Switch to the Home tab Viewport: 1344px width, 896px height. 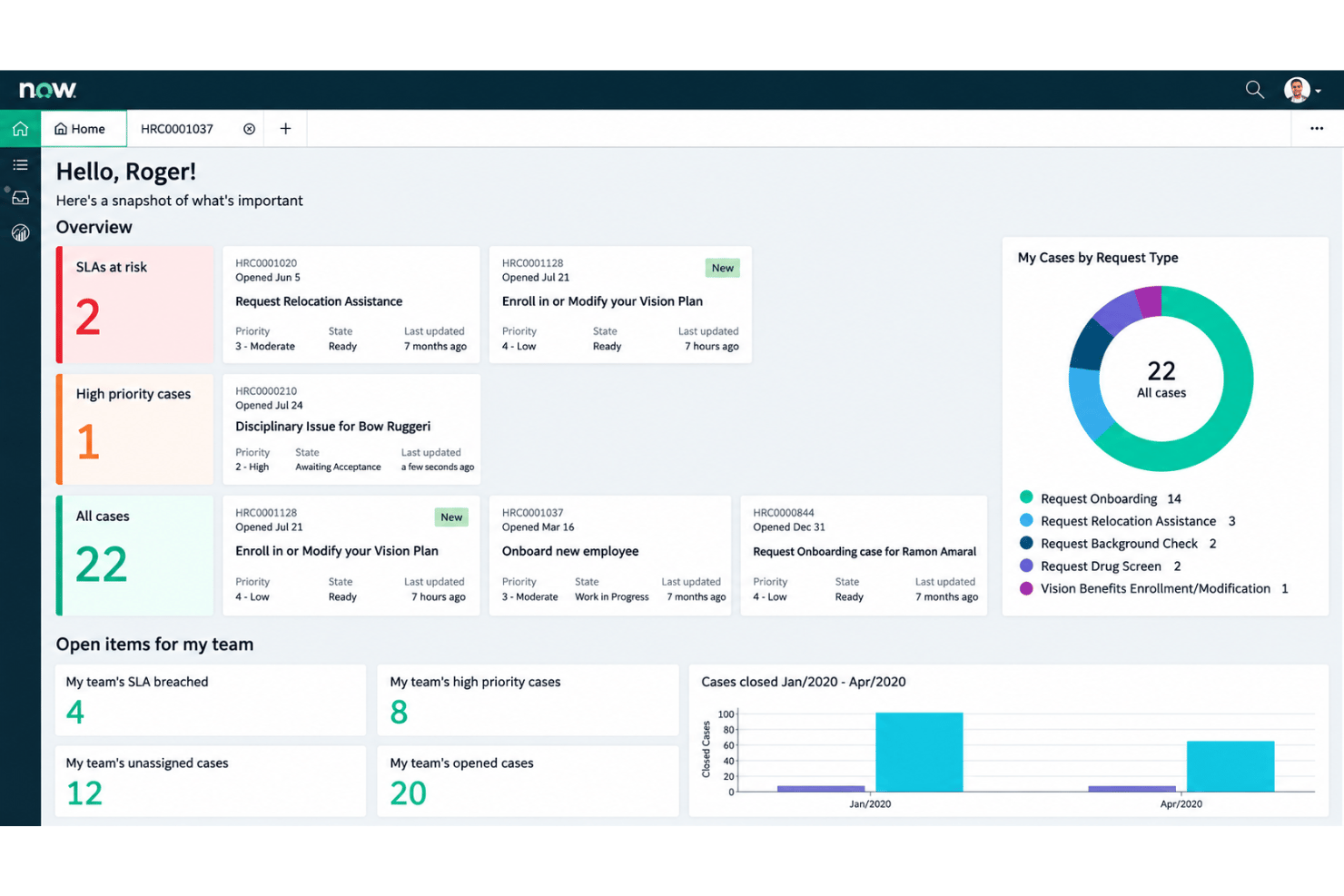click(x=84, y=129)
